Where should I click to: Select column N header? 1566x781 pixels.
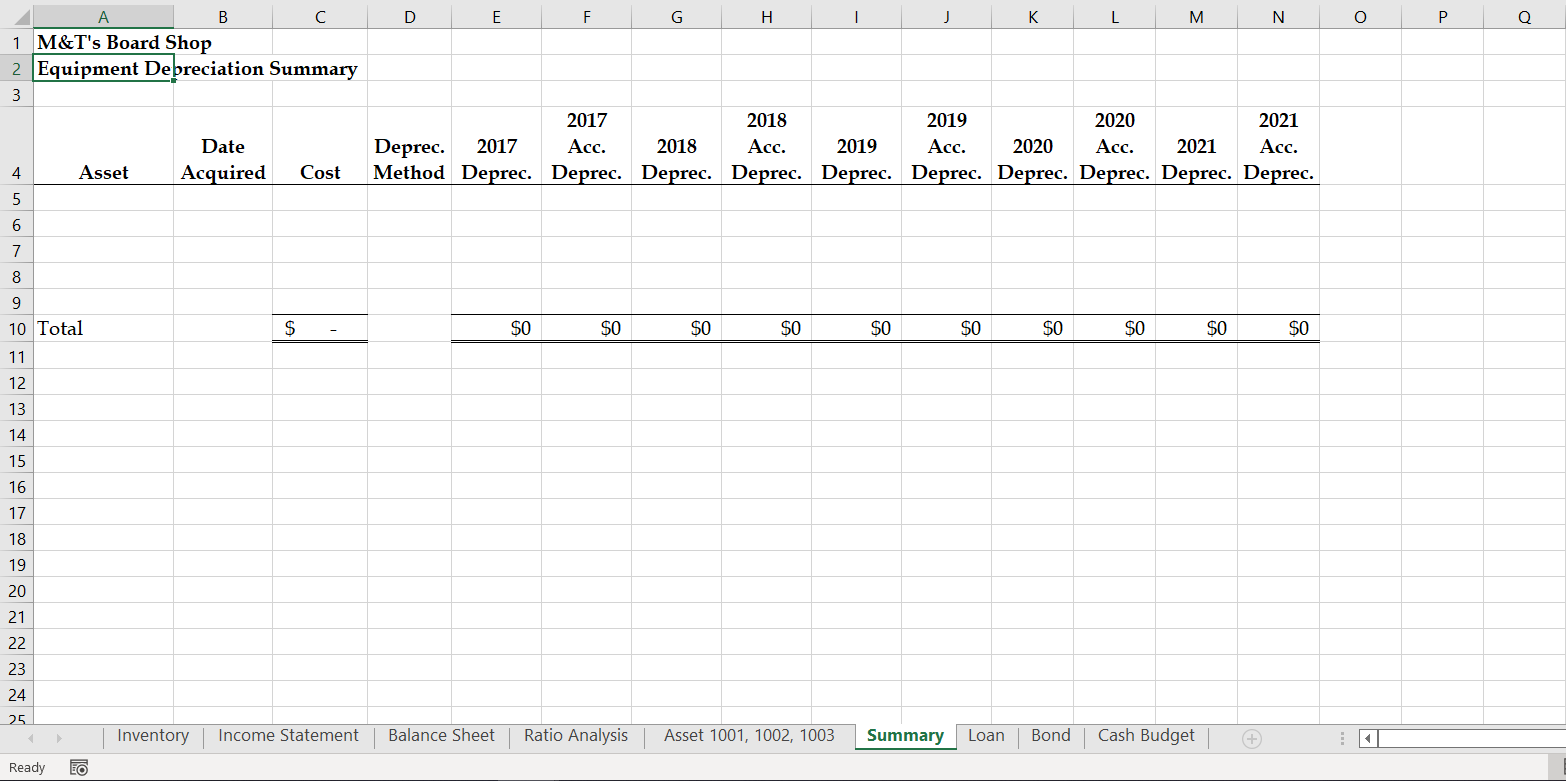pos(1278,16)
